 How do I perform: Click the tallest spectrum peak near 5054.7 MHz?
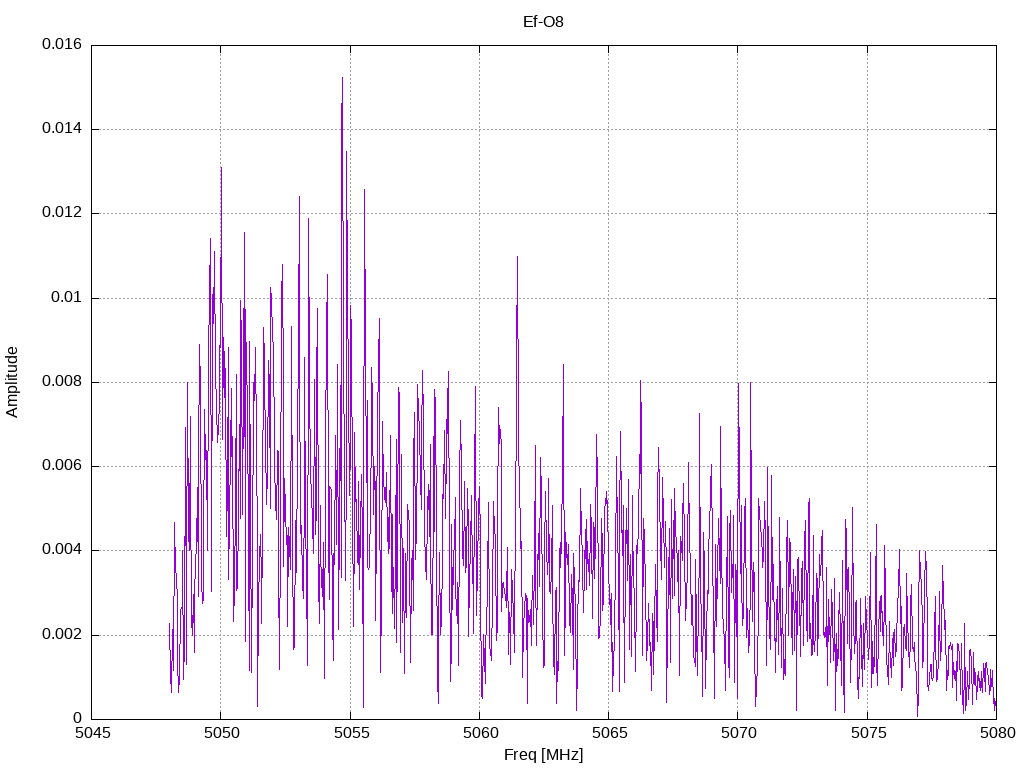click(x=342, y=78)
